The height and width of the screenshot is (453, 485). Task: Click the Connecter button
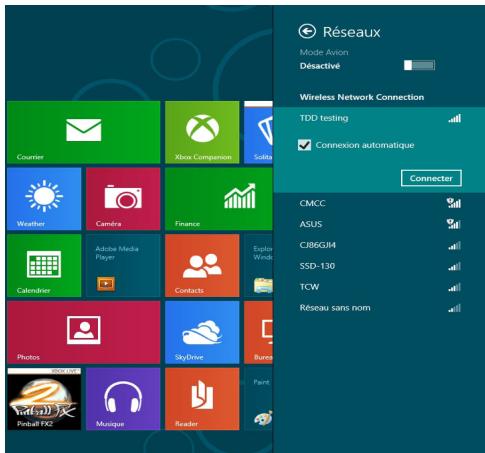click(431, 178)
